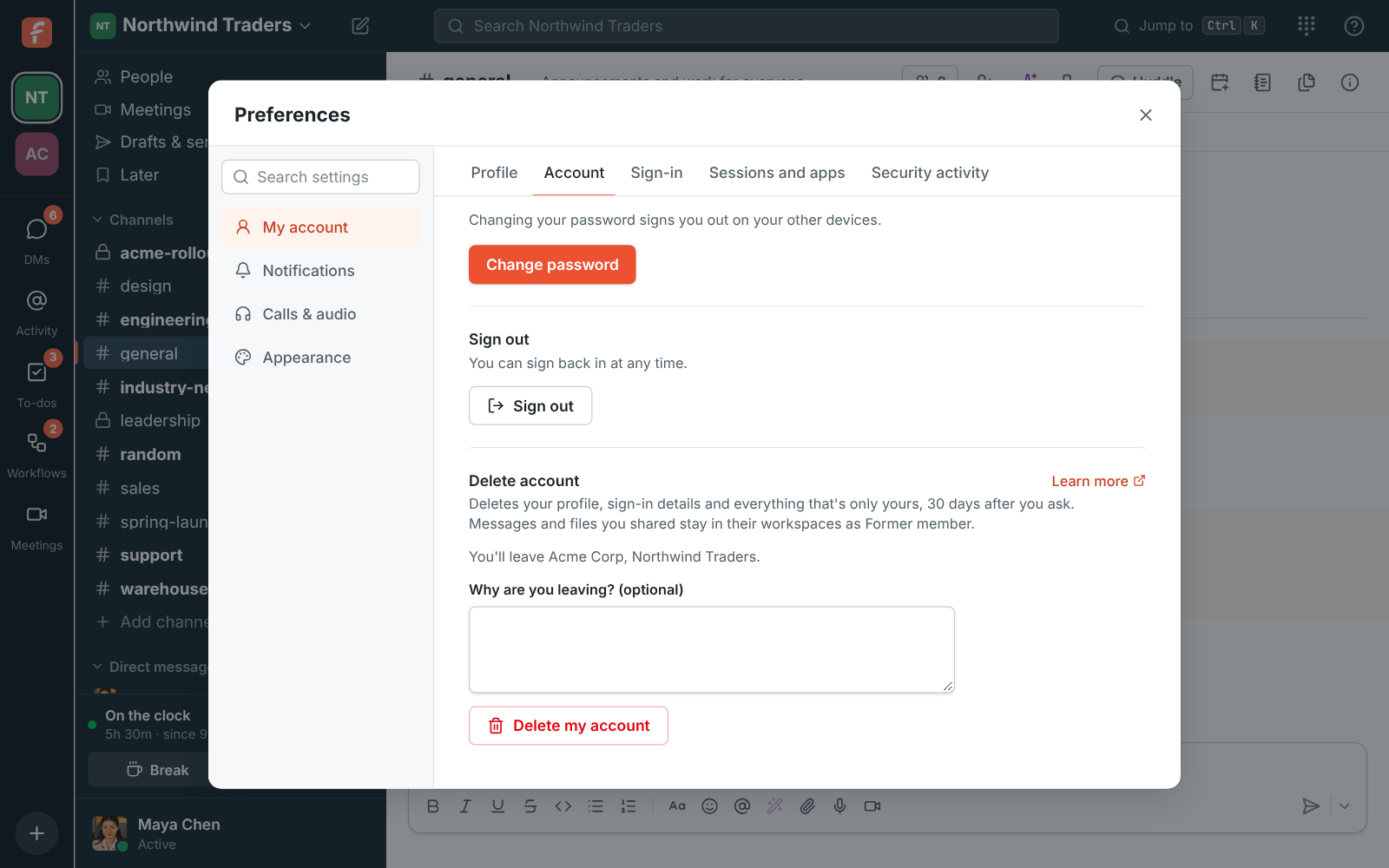Screen dimensions: 1389x868
Task: Insert an emoji from composer toolbar
Action: pyautogui.click(x=709, y=806)
